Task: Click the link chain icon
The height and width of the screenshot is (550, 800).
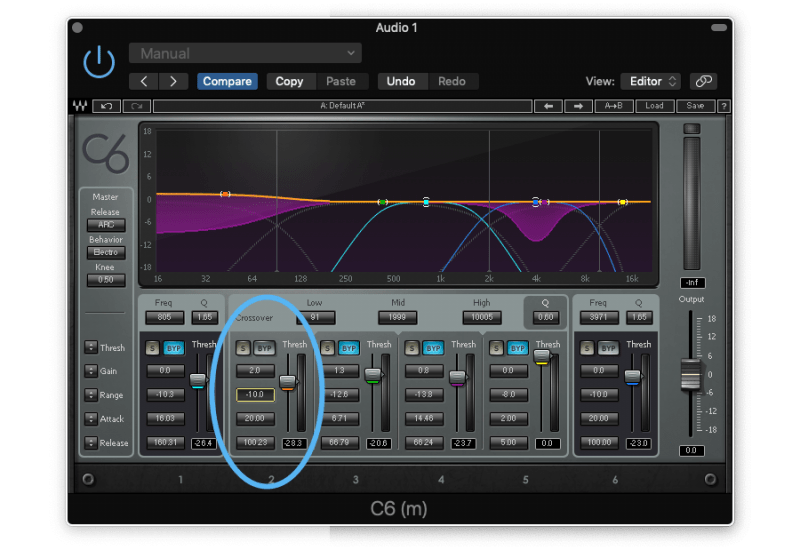Action: pyautogui.click(x=704, y=81)
